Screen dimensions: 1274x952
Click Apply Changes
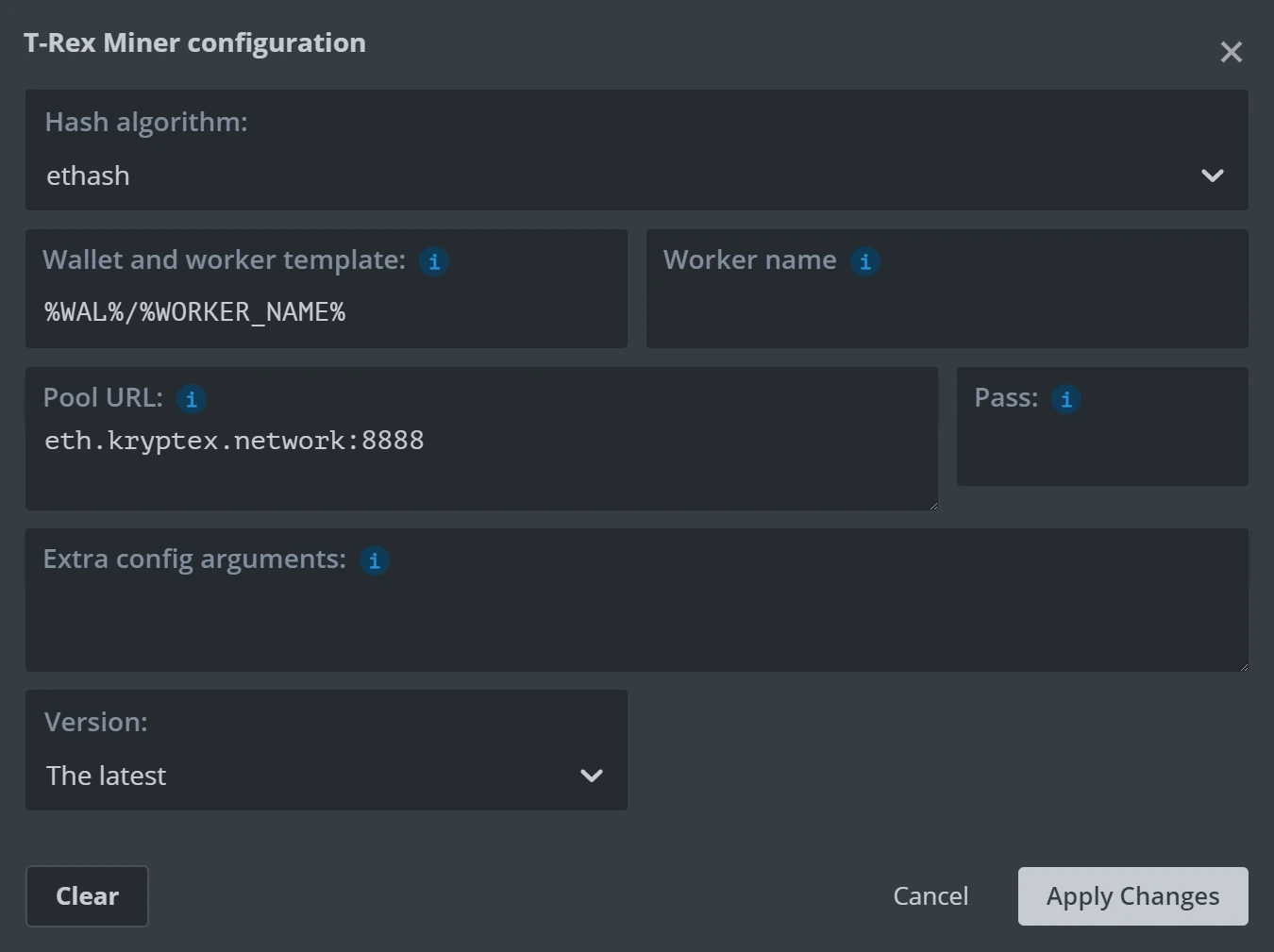point(1132,895)
